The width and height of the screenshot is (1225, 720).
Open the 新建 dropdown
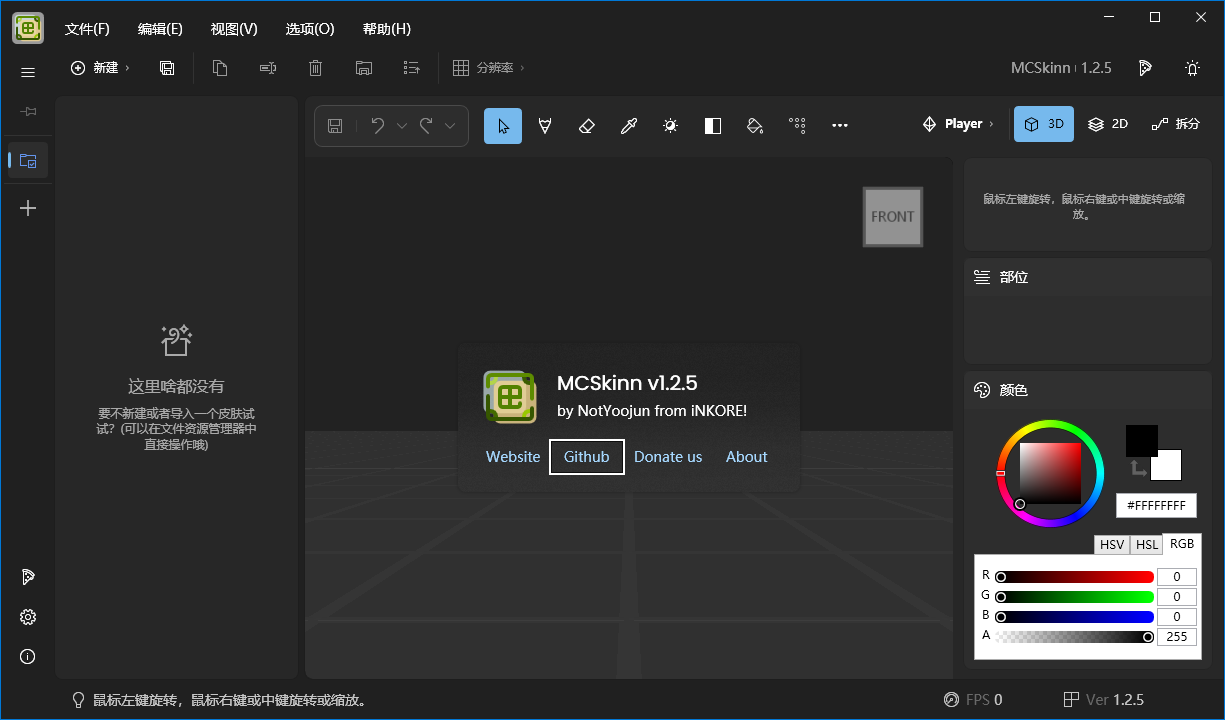coord(100,68)
